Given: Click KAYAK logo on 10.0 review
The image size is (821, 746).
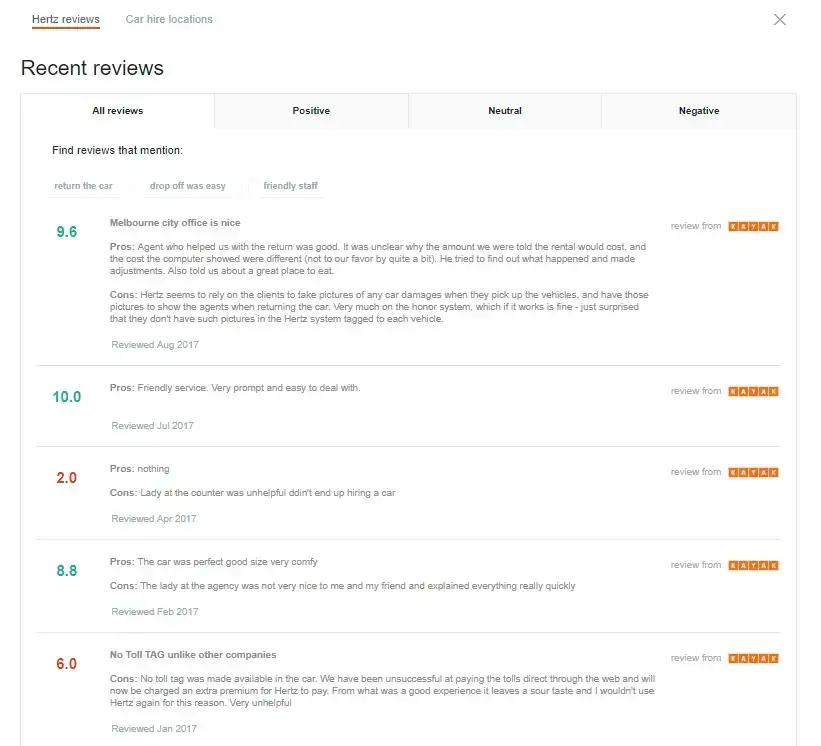Looking at the screenshot, I should [x=753, y=391].
